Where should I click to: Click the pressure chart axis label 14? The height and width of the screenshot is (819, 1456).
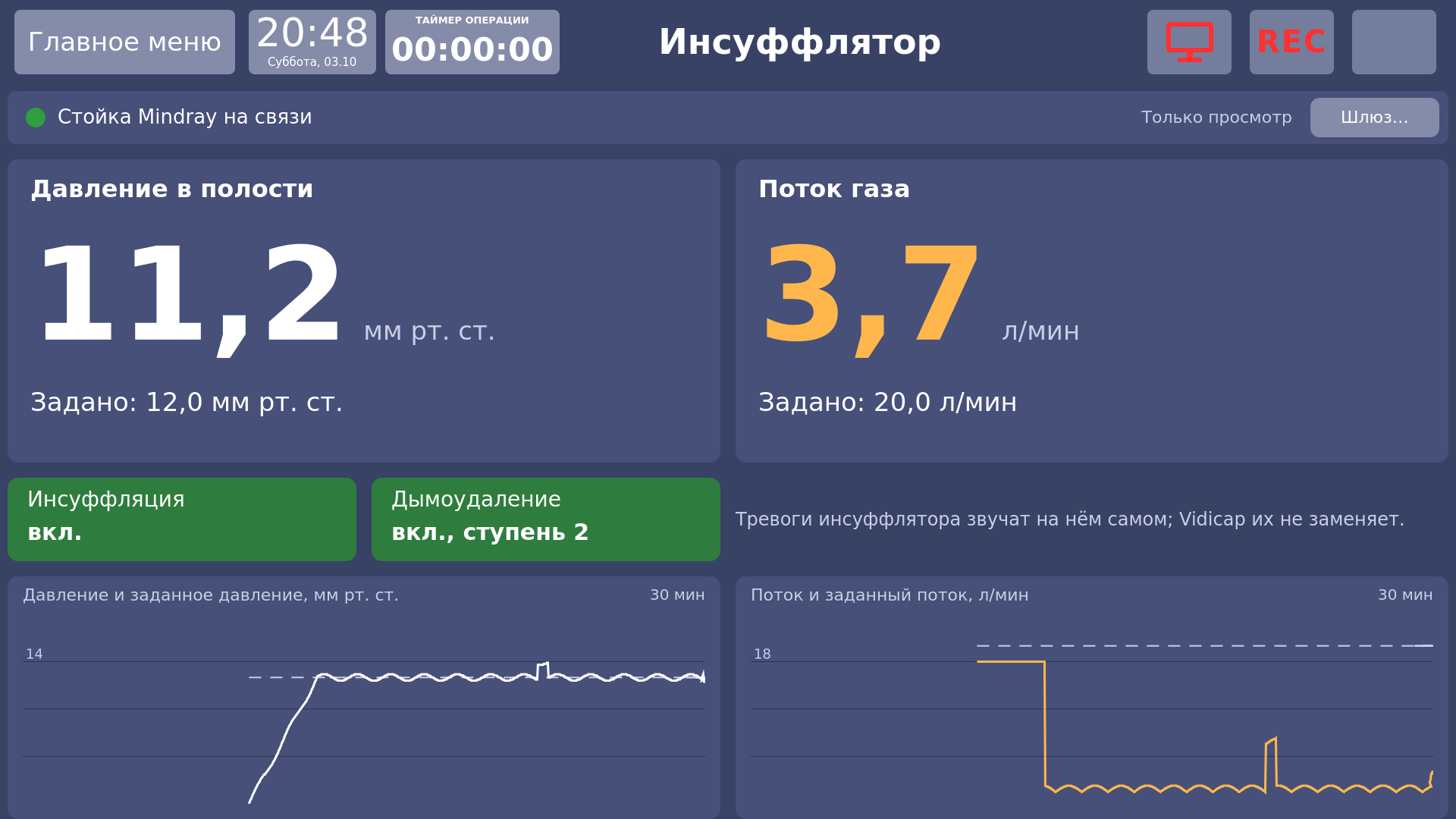coord(34,654)
